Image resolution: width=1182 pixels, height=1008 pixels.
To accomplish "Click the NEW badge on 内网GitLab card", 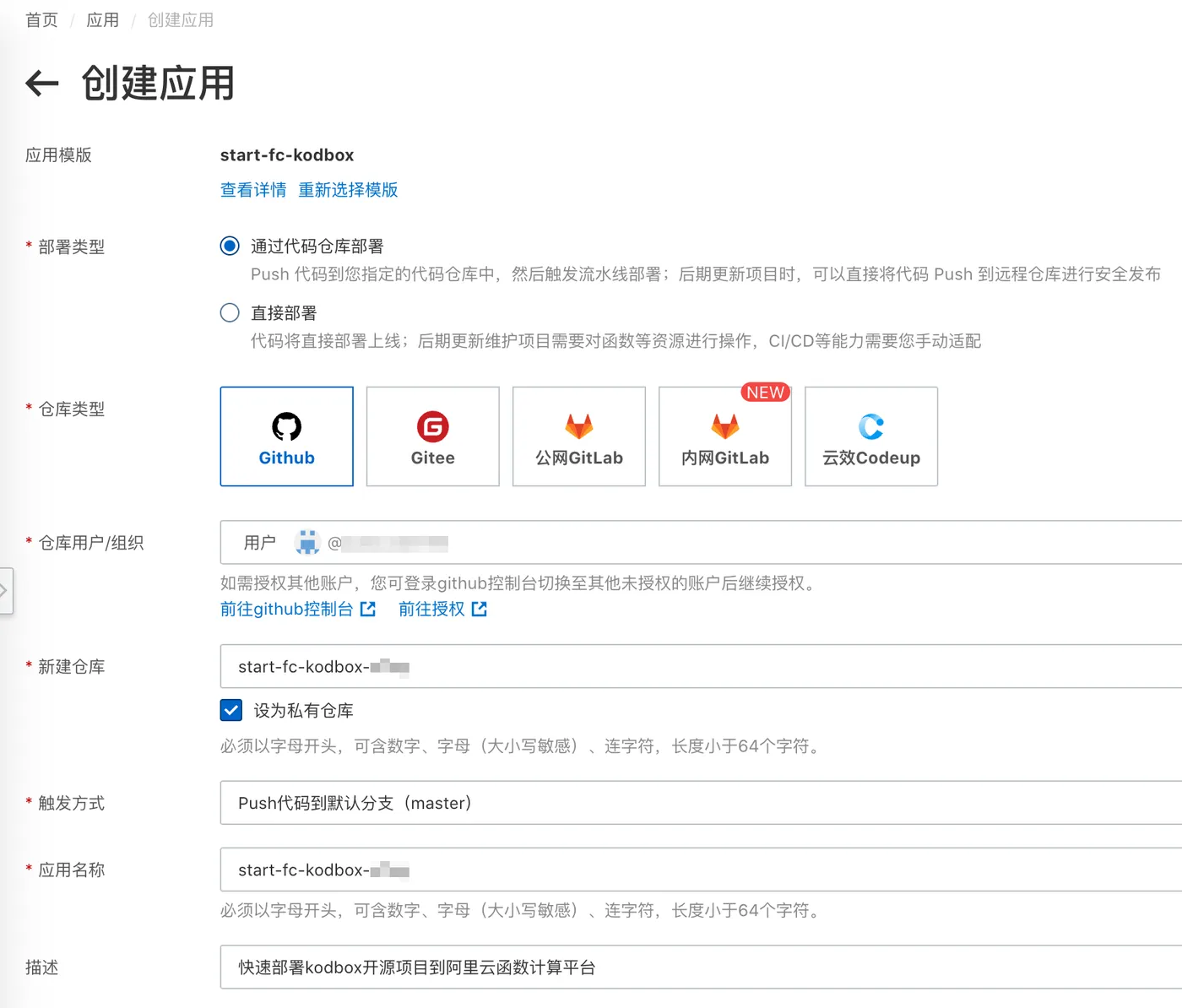I will click(765, 393).
